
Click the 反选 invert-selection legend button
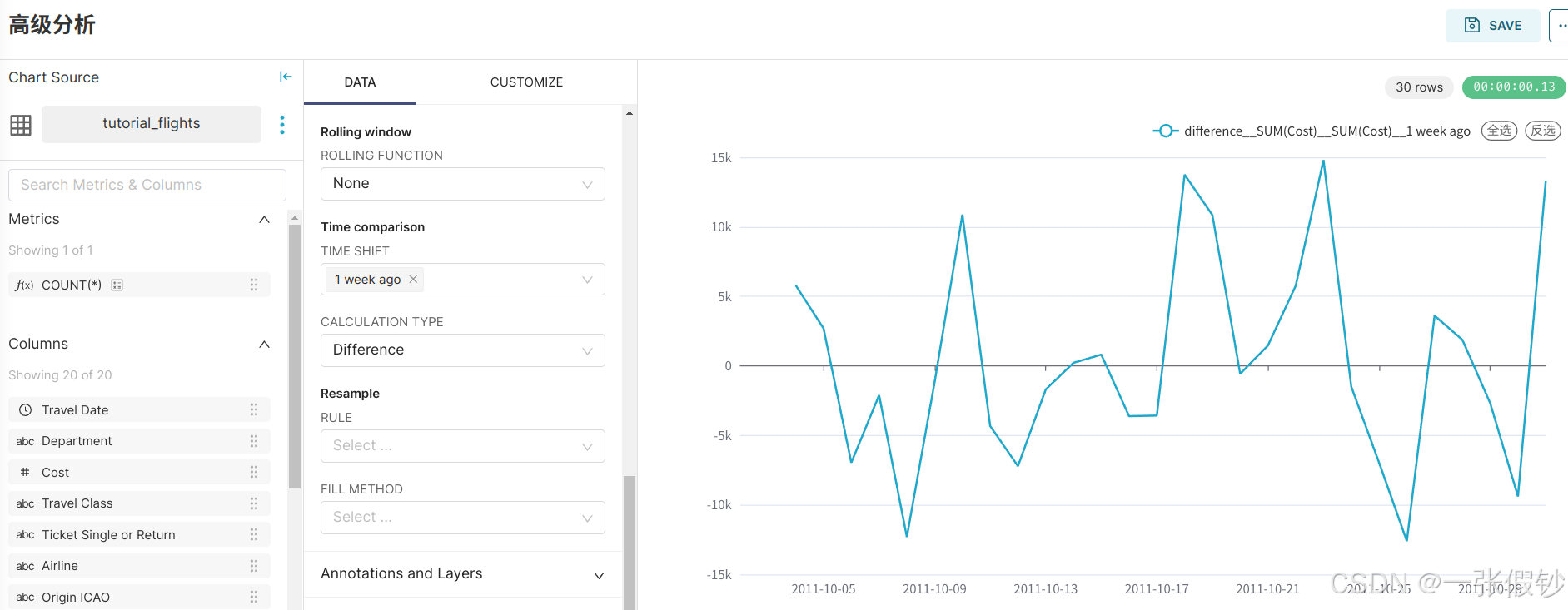1542,131
